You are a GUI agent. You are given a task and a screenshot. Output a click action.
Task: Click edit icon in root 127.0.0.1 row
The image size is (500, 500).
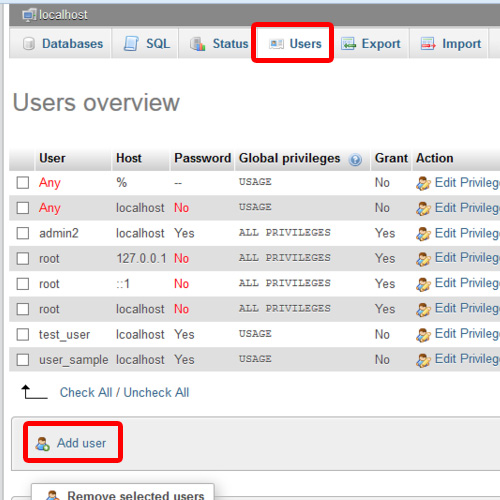point(423,259)
